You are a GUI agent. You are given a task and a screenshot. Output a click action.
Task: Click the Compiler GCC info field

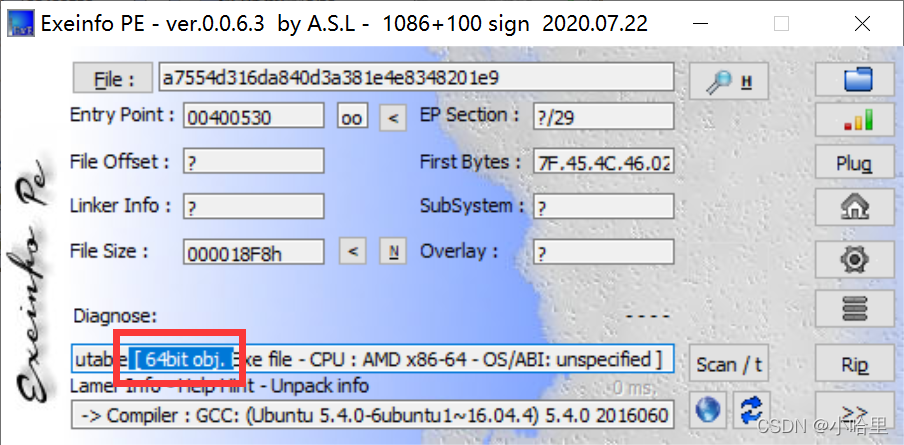(372, 414)
